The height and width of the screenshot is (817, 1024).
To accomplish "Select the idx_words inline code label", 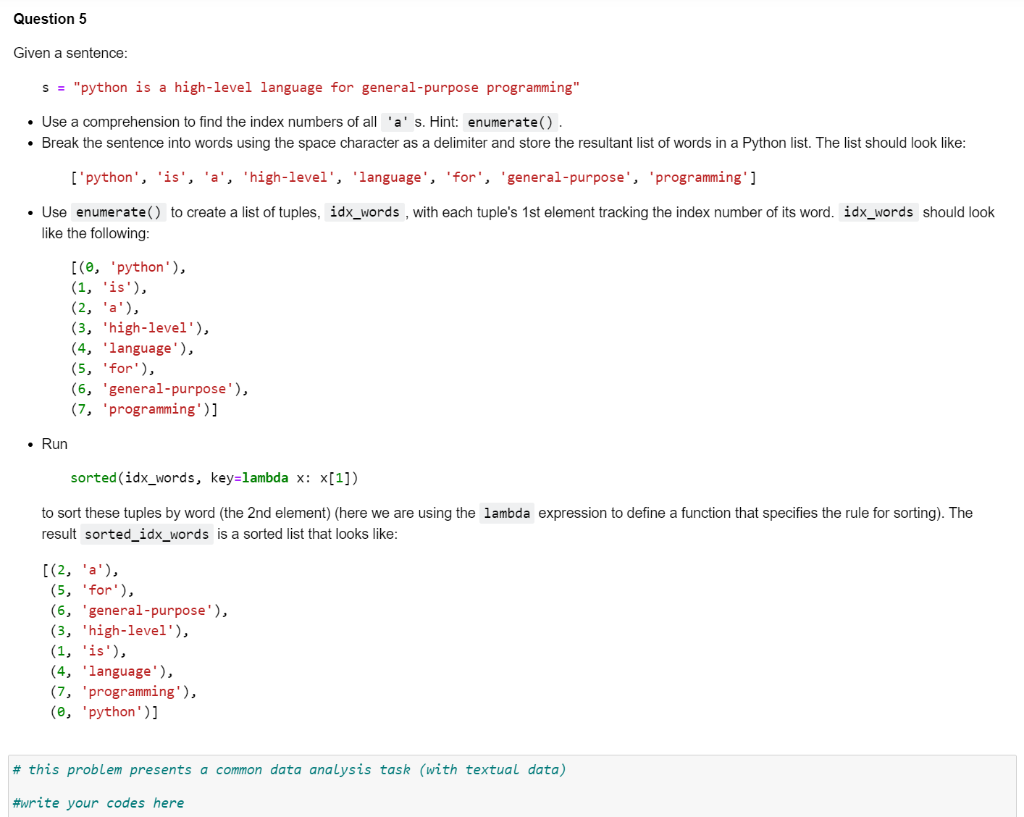I will (x=364, y=211).
